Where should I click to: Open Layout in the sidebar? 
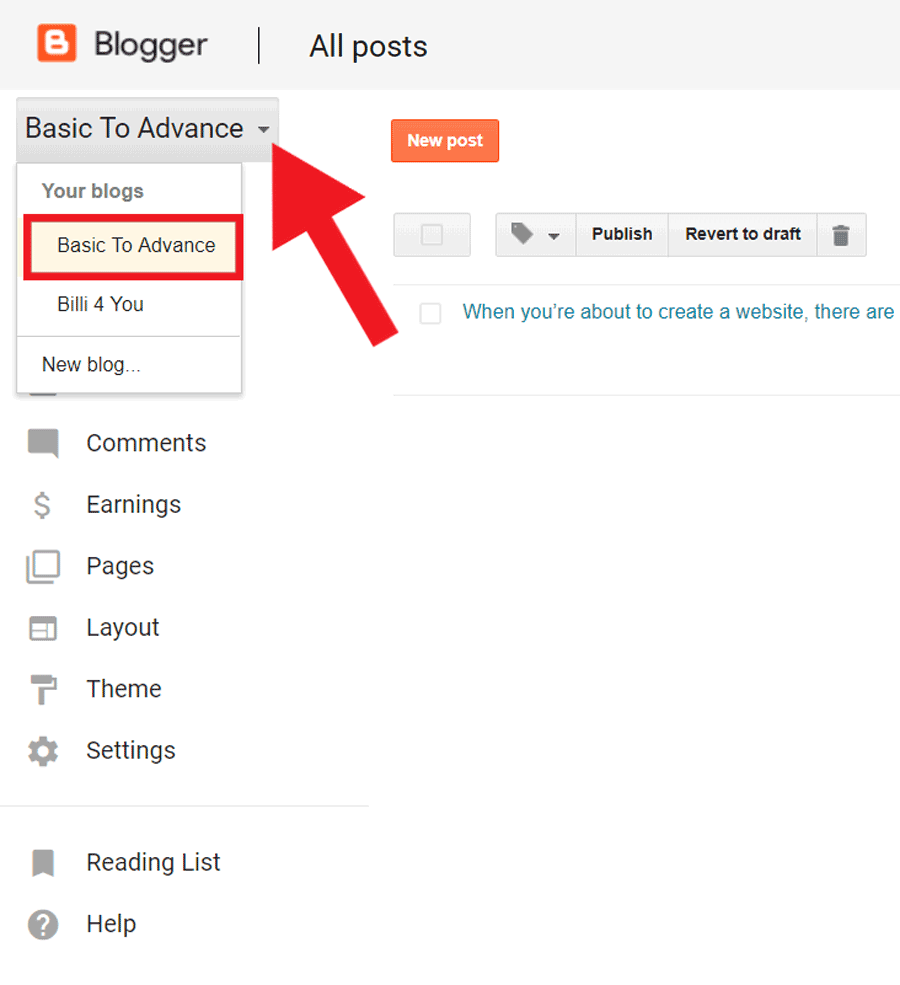(122, 628)
